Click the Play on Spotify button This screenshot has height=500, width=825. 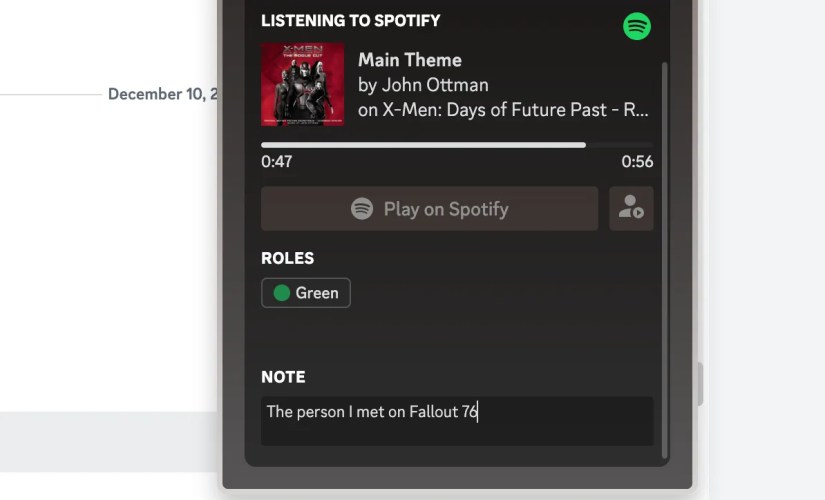429,208
